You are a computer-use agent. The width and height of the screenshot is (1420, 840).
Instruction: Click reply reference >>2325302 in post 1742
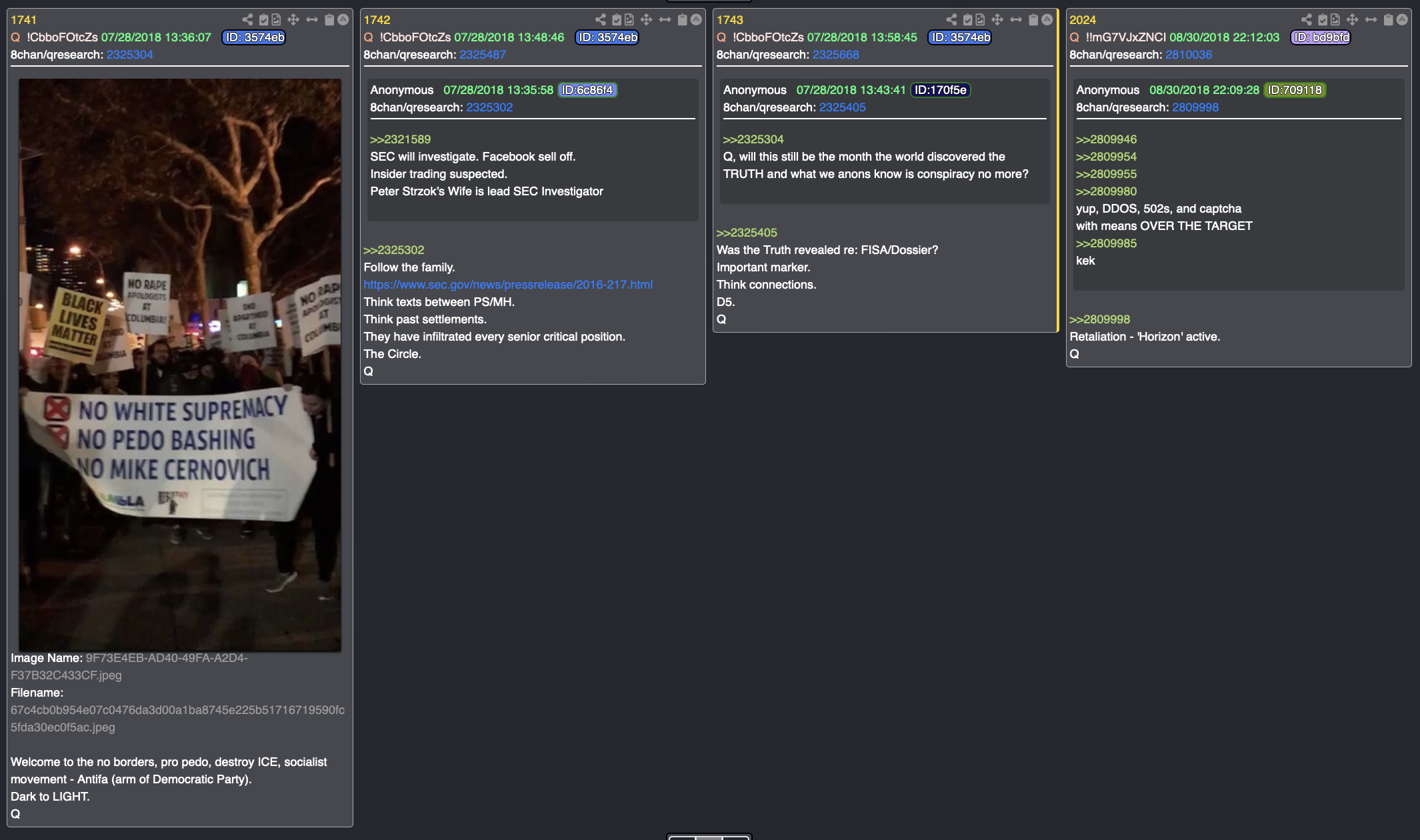(394, 250)
